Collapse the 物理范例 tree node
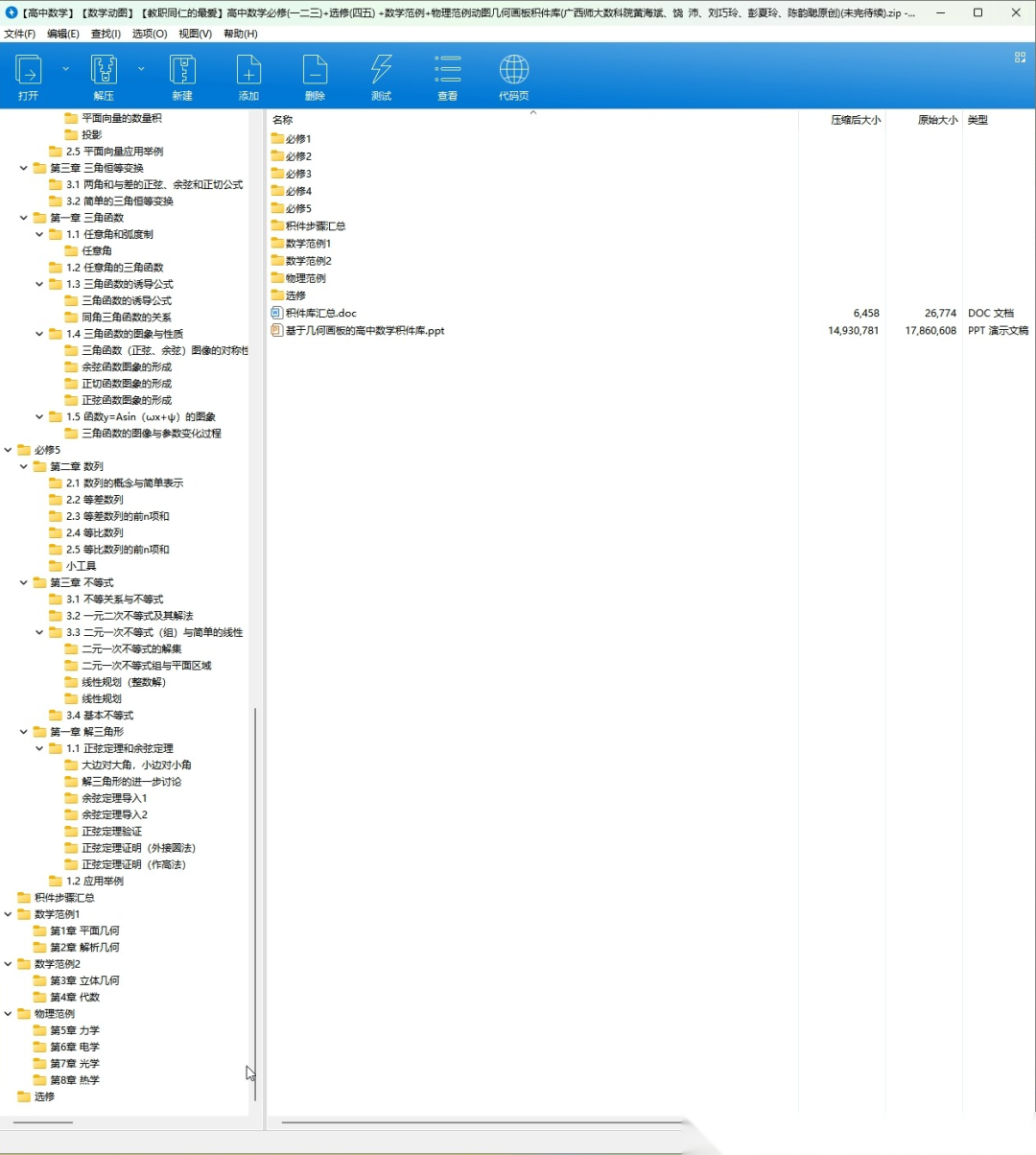Image resolution: width=1036 pixels, height=1155 pixels. click(x=9, y=1014)
